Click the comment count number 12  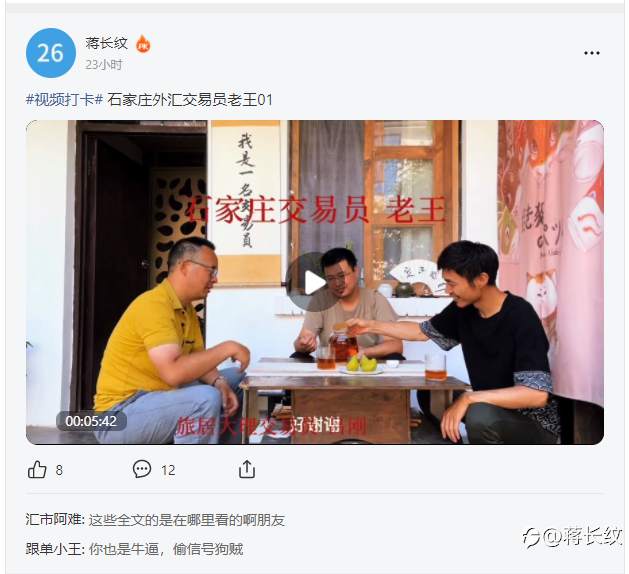pyautogui.click(x=168, y=470)
